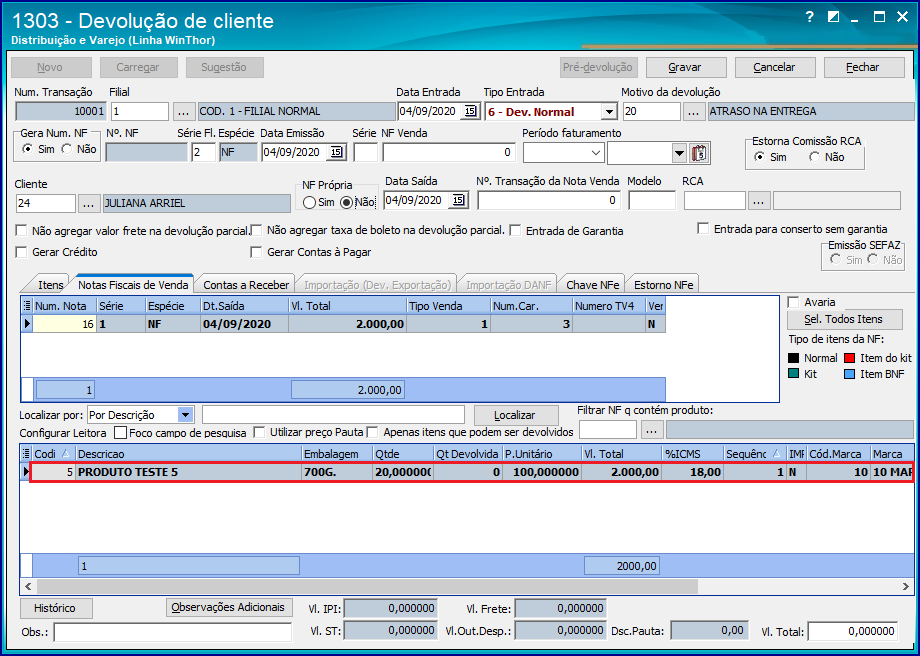Click NF Venda input field
The width and height of the screenshot is (920, 656).
click(x=448, y=152)
